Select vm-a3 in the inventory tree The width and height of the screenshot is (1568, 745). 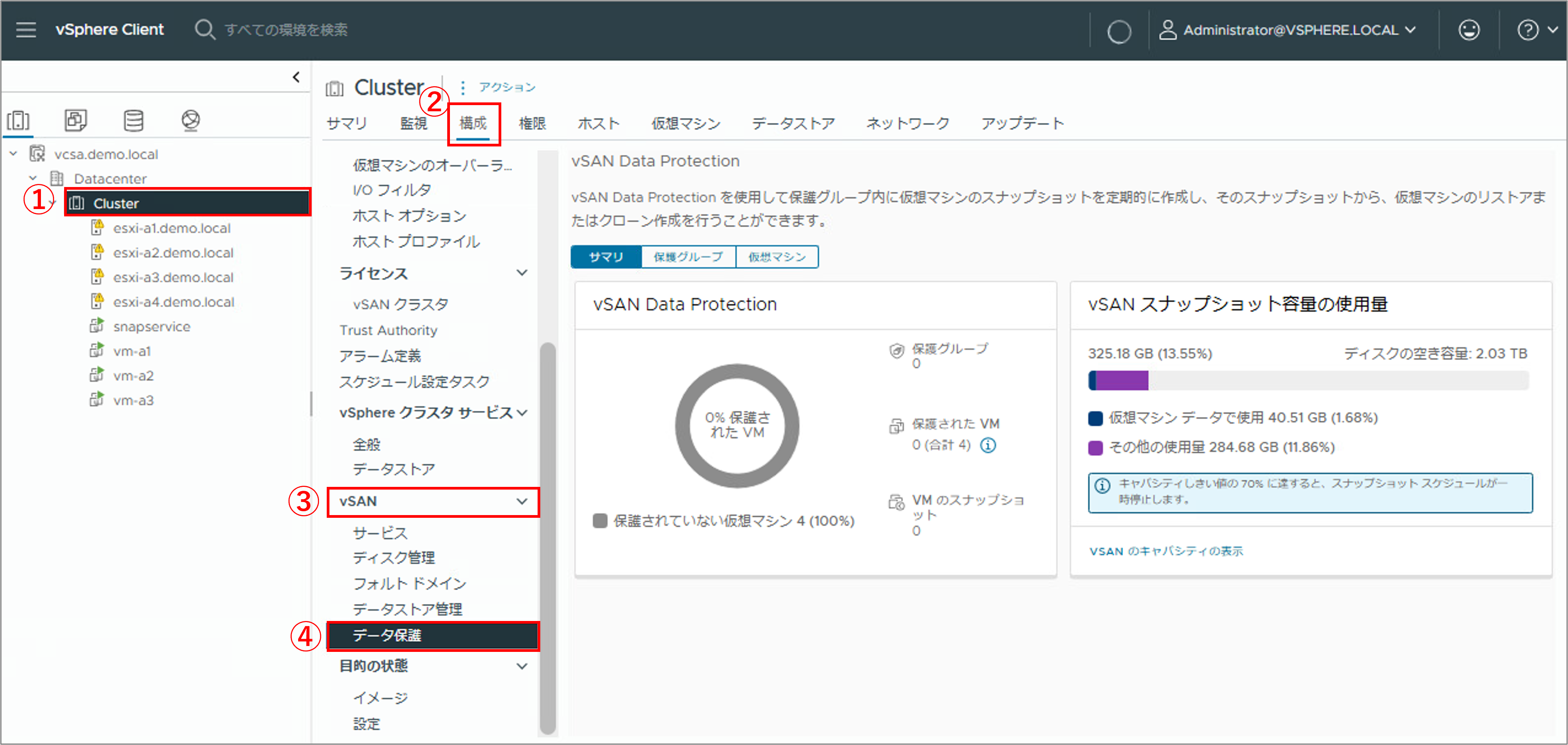pos(133,400)
